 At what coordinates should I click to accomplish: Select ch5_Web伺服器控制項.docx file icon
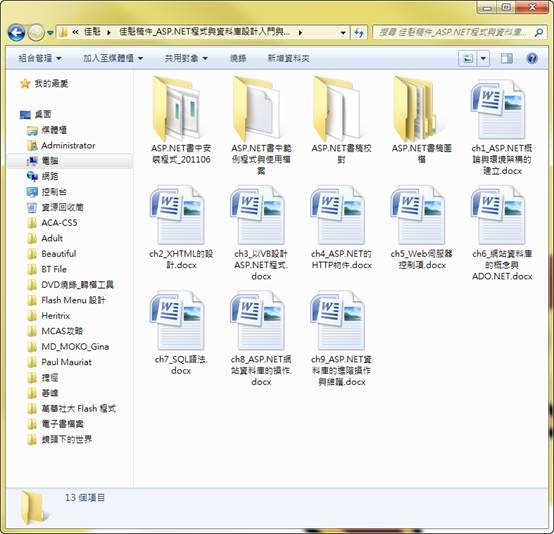tap(418, 215)
